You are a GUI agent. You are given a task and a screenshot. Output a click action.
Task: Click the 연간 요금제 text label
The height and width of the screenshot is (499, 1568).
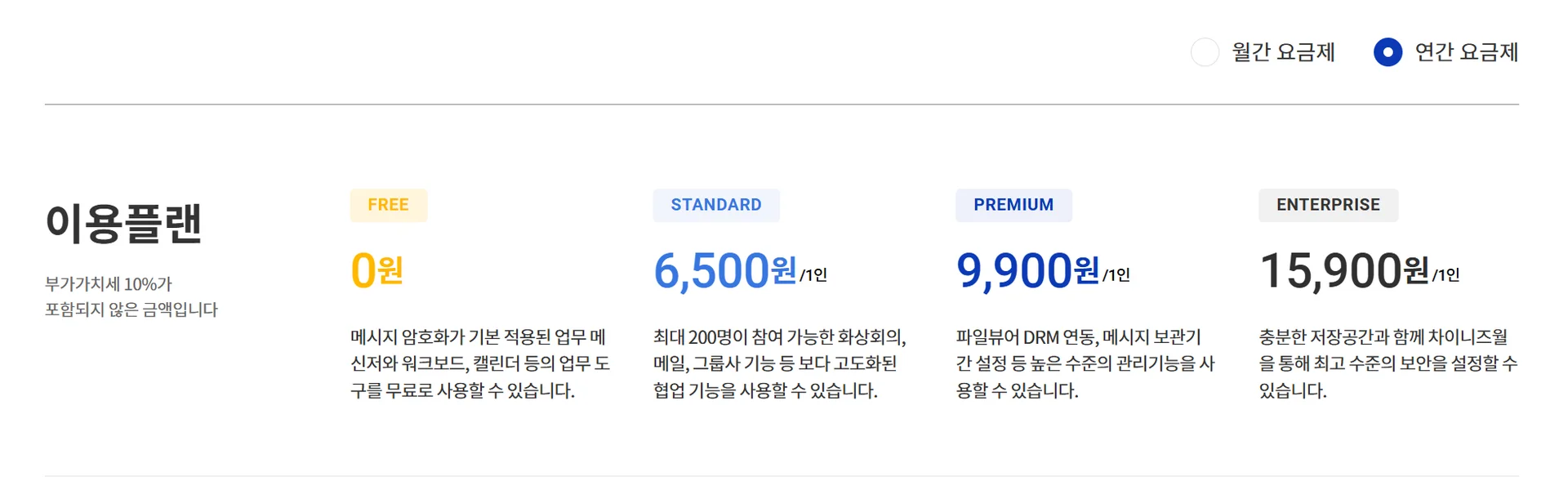[x=1466, y=52]
